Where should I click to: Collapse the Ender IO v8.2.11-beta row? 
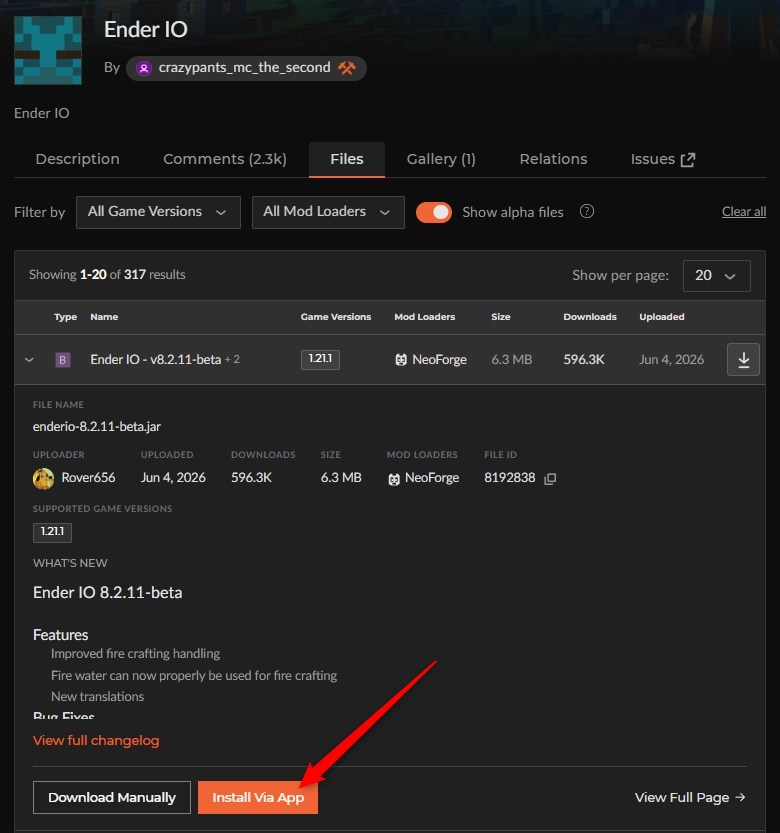(29, 360)
